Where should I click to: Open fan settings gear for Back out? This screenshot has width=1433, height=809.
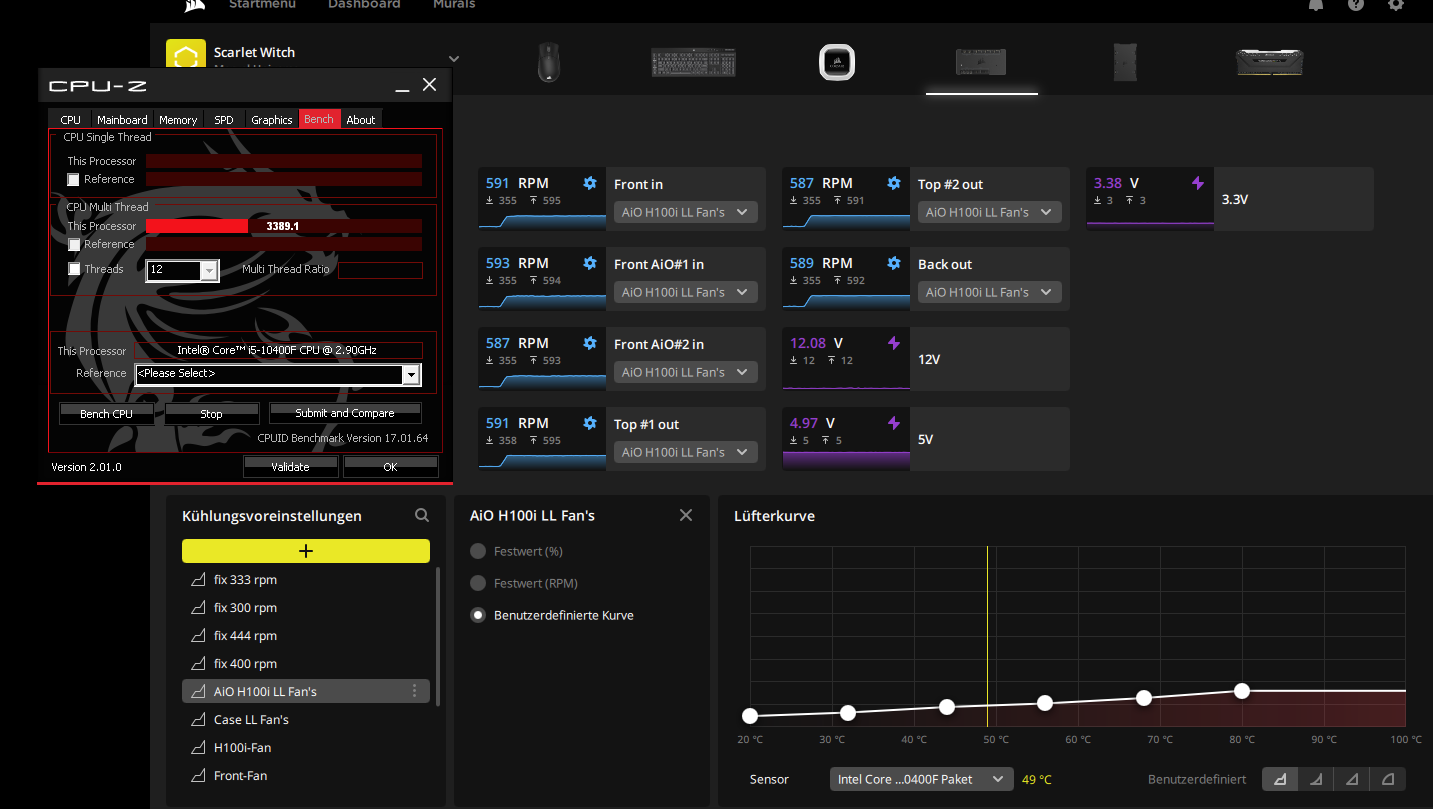click(x=894, y=263)
